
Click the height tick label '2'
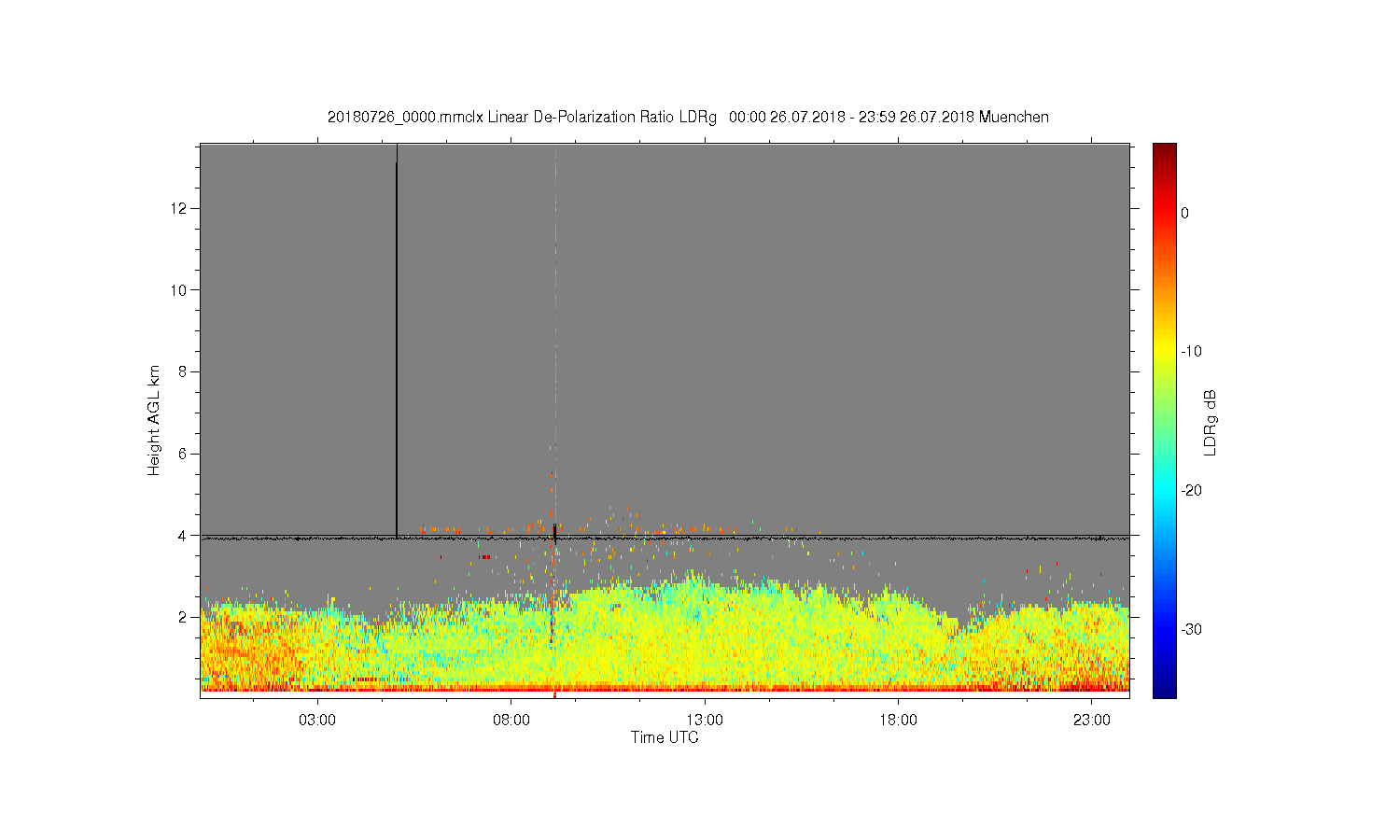pyautogui.click(x=184, y=617)
